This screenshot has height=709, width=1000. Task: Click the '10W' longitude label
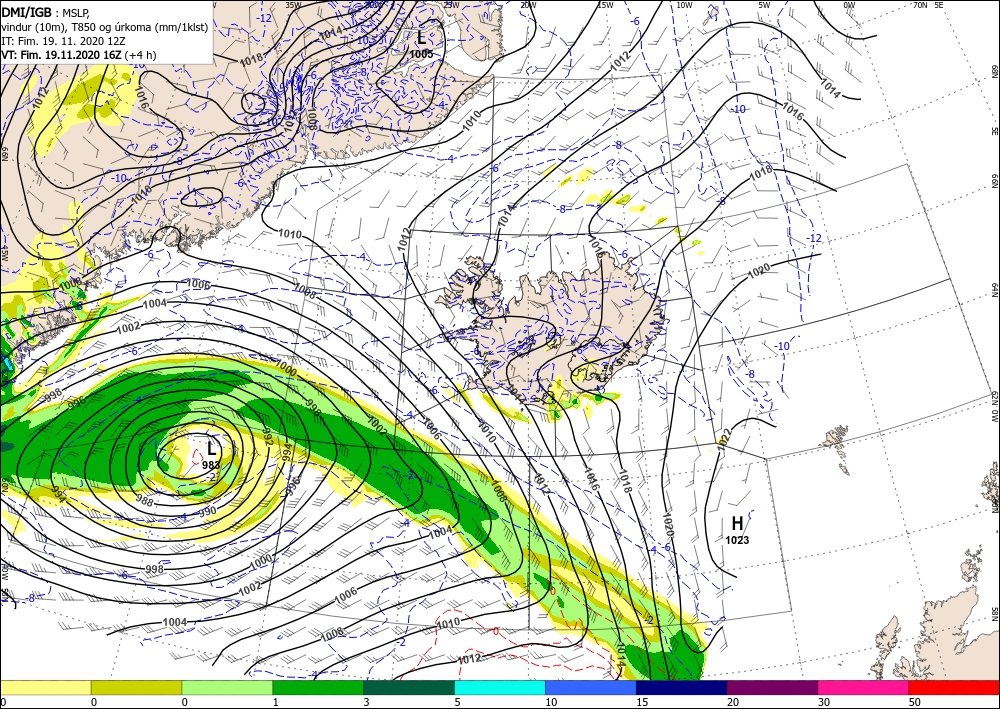point(684,5)
